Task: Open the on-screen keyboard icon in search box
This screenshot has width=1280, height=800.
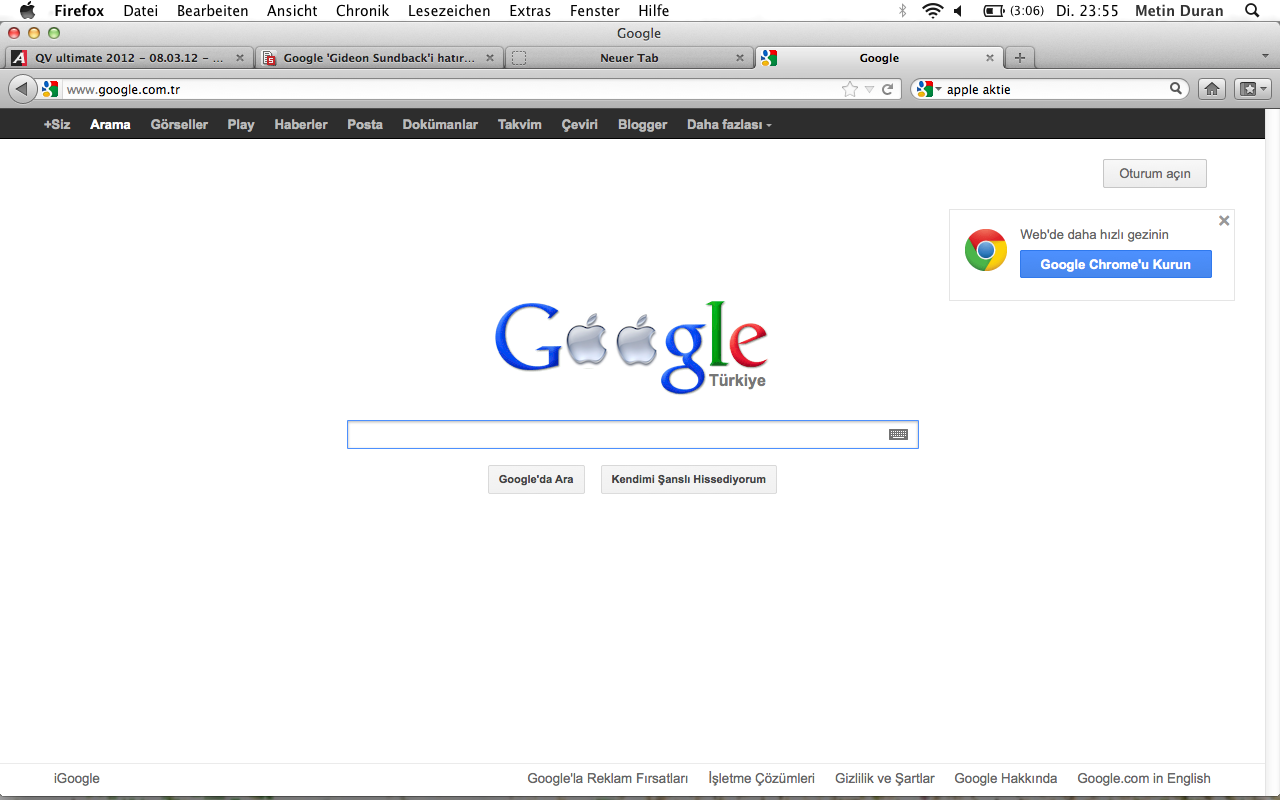Action: [898, 435]
